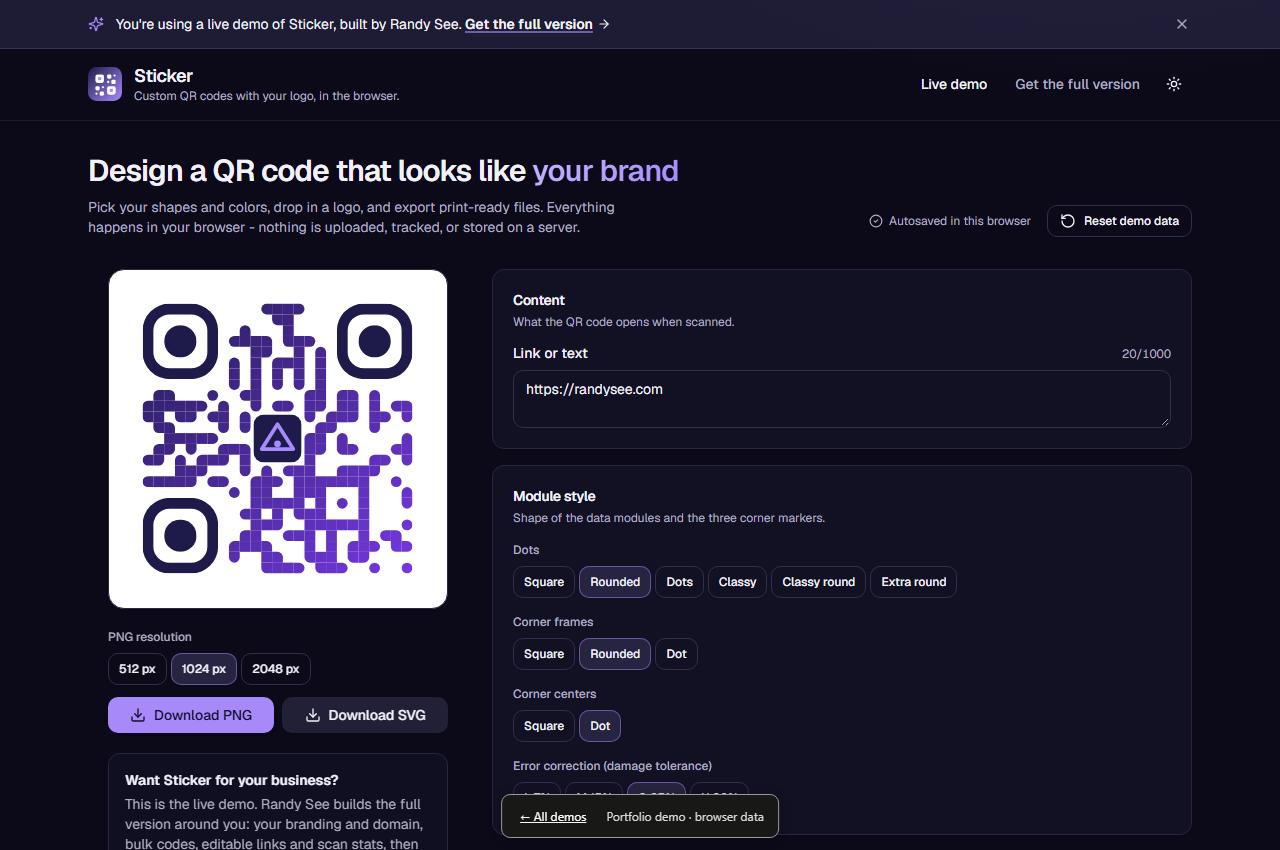1280x850 pixels.
Task: Click the sparkle icon in the top banner
Action: point(96,24)
